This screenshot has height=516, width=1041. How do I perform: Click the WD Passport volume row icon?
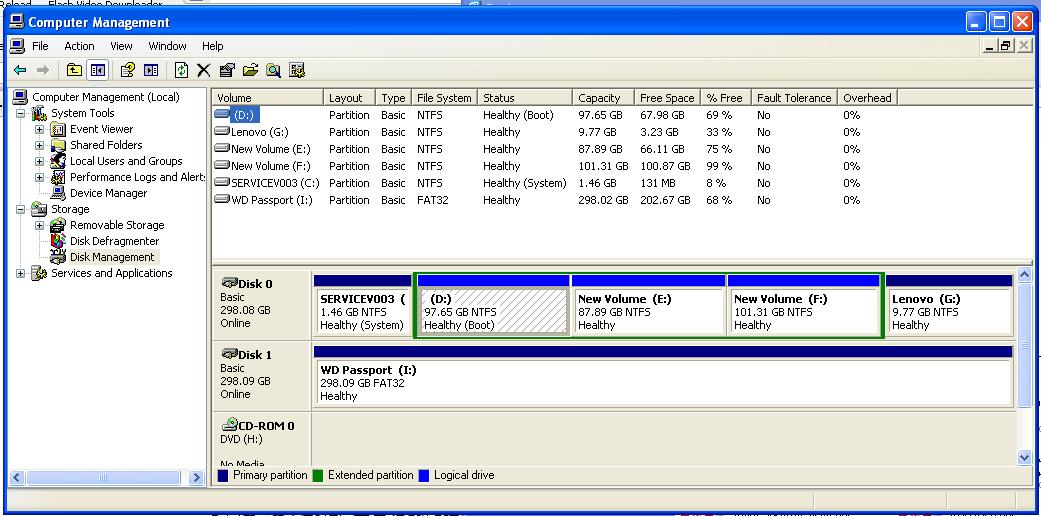click(x=222, y=199)
